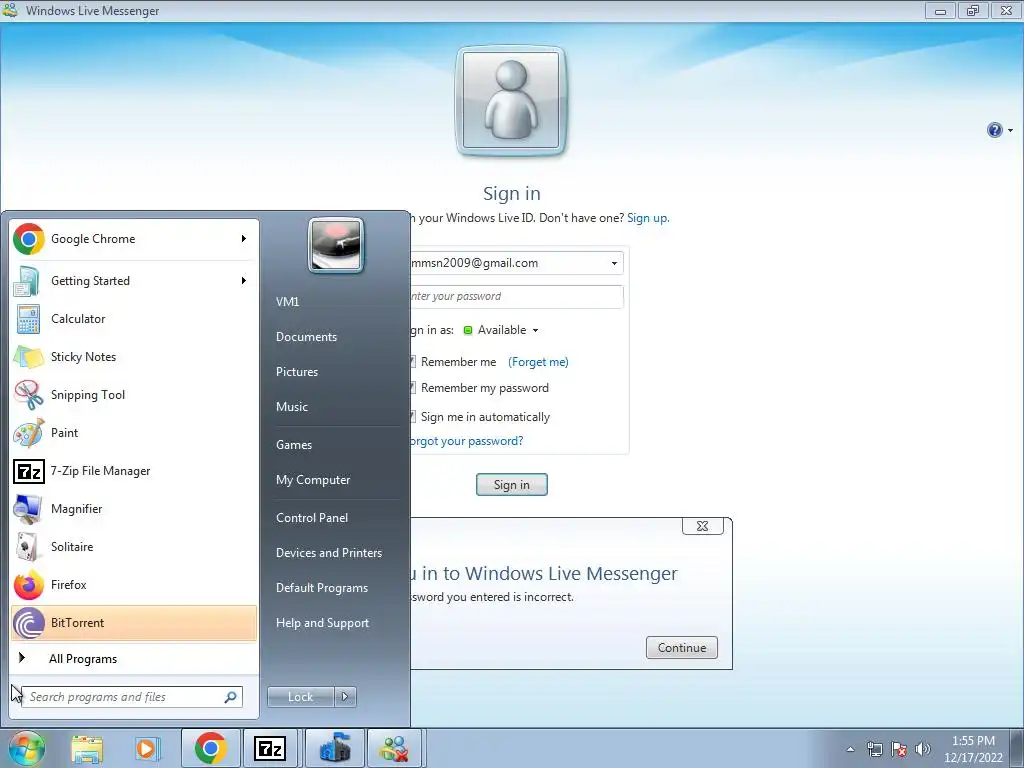Click the search magnifier icon in Start menu
The height and width of the screenshot is (768, 1024).
[x=231, y=697]
